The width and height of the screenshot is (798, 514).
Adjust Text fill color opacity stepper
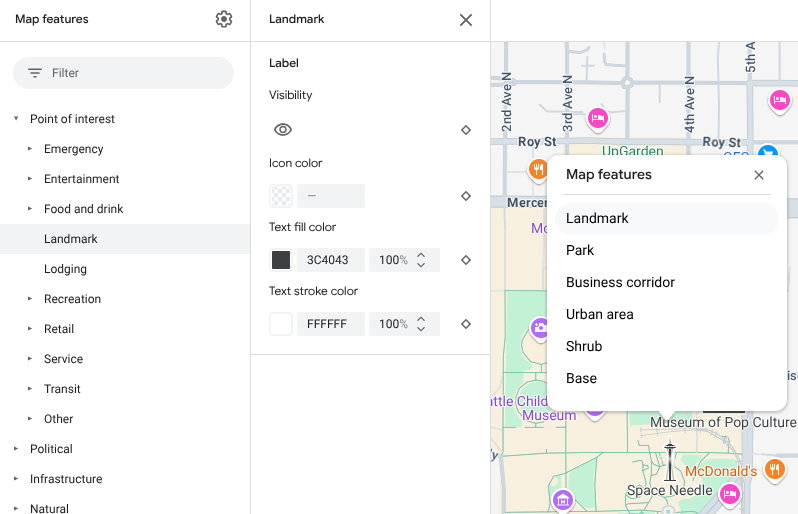(421, 260)
